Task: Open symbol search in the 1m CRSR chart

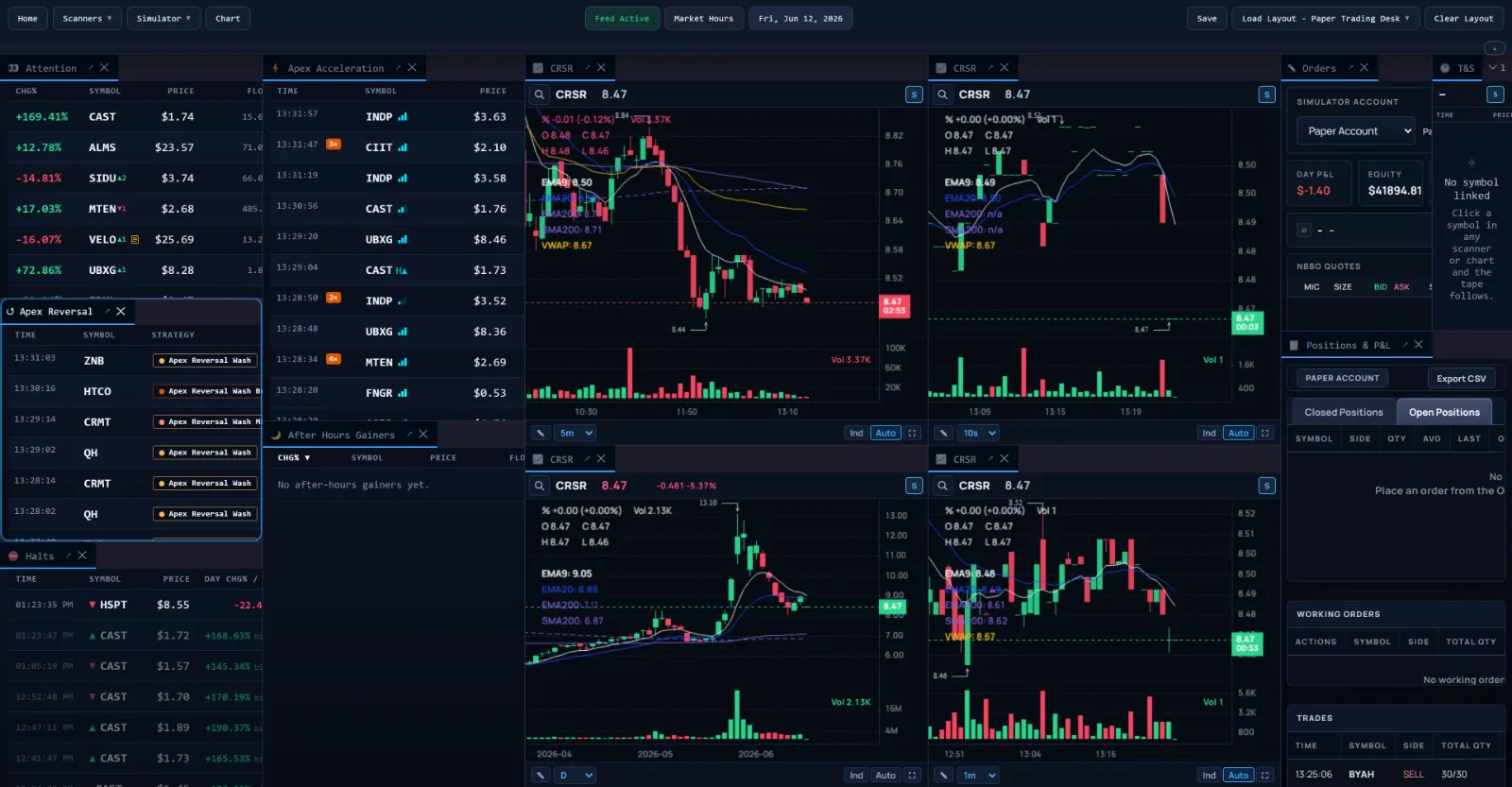Action: tap(942, 486)
